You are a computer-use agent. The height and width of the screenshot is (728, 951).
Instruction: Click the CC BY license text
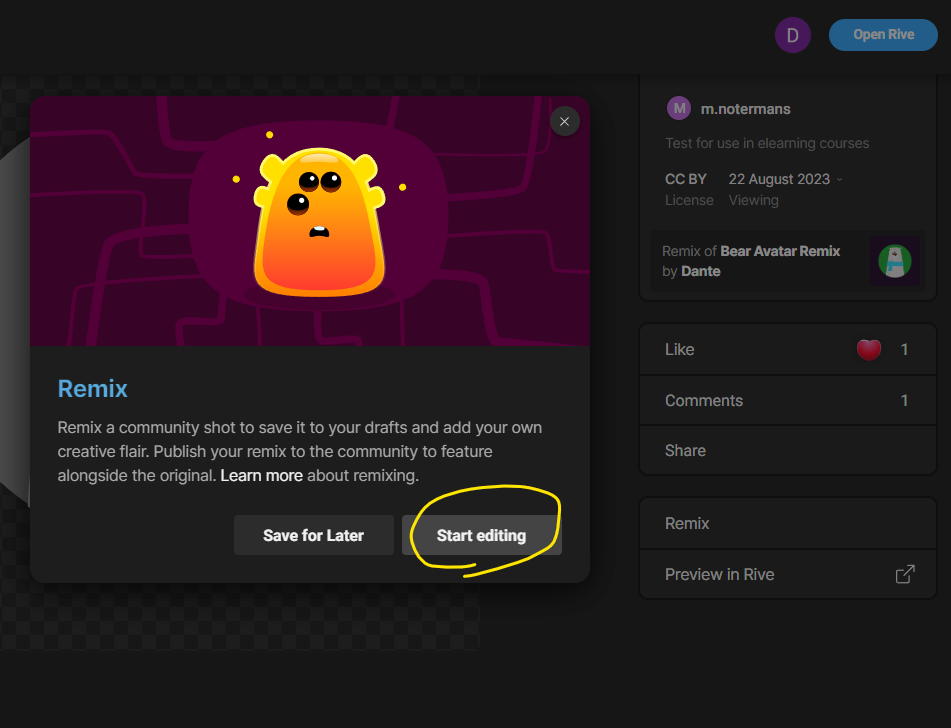(686, 180)
